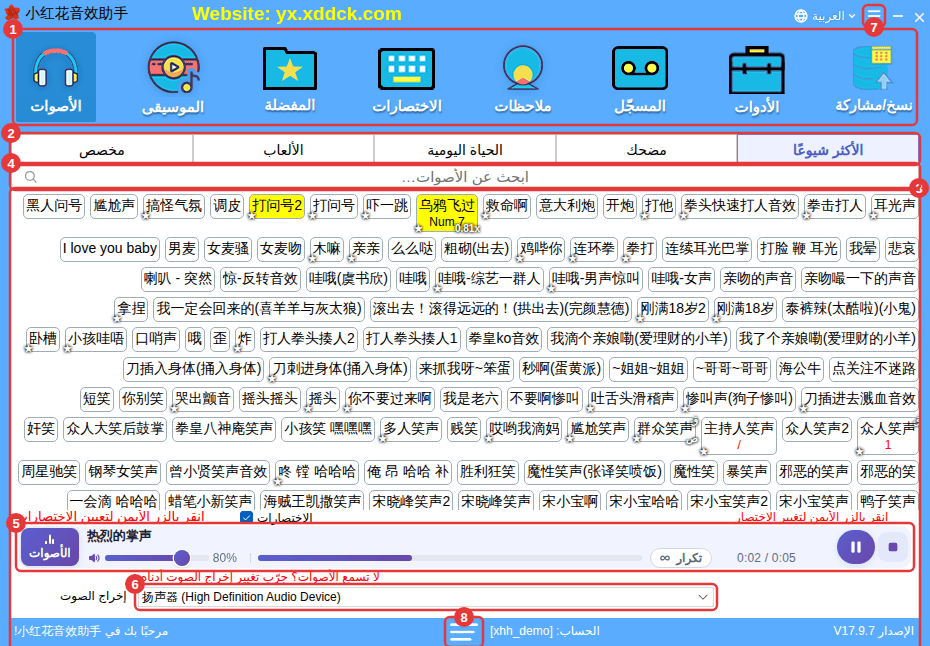Viewport: 930px width, 646px height.
Task: Open the نسخ/مشاركة backup and share section
Action: coord(873,77)
